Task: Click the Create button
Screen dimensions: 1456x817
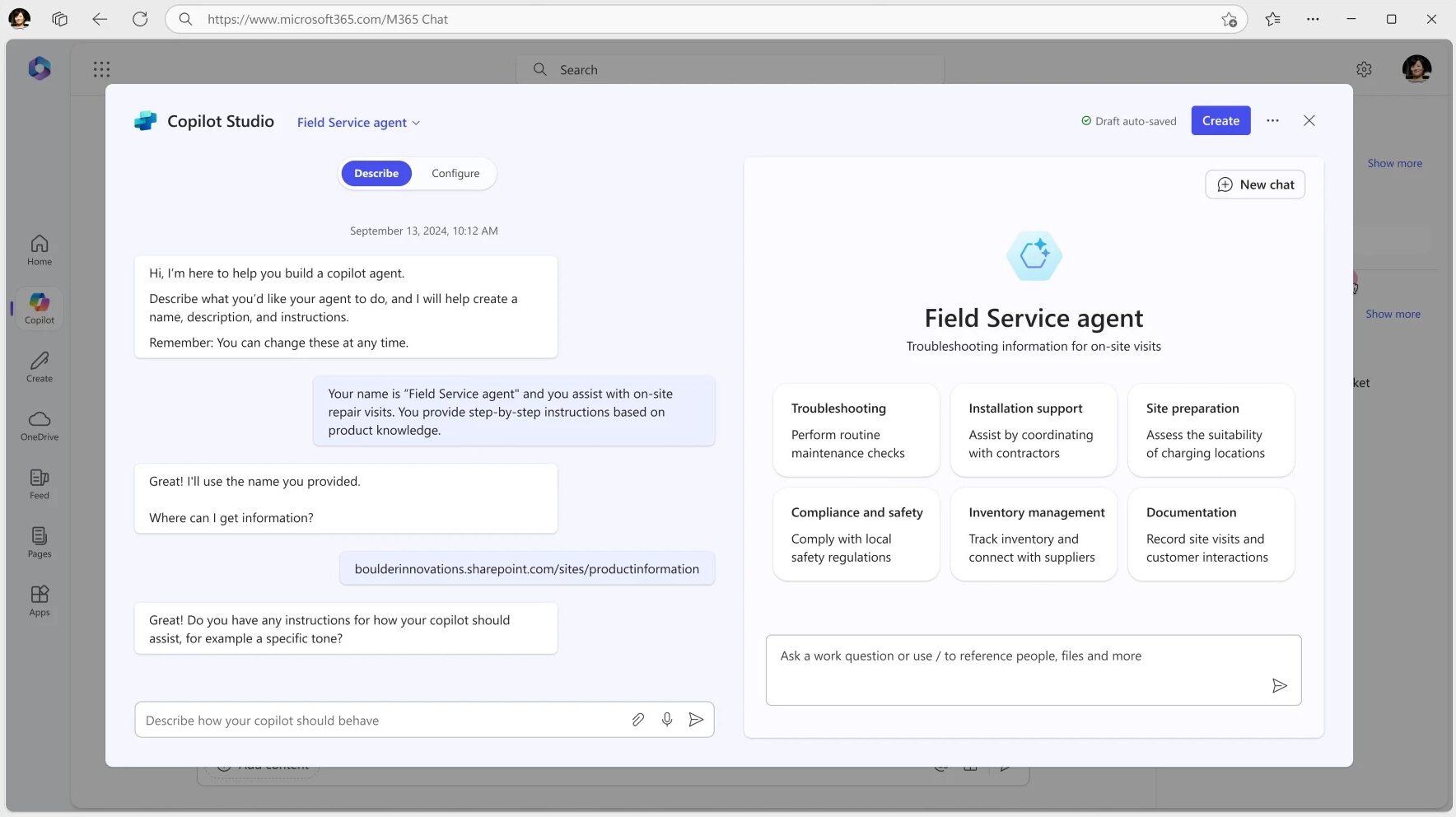Action: pyautogui.click(x=1220, y=121)
